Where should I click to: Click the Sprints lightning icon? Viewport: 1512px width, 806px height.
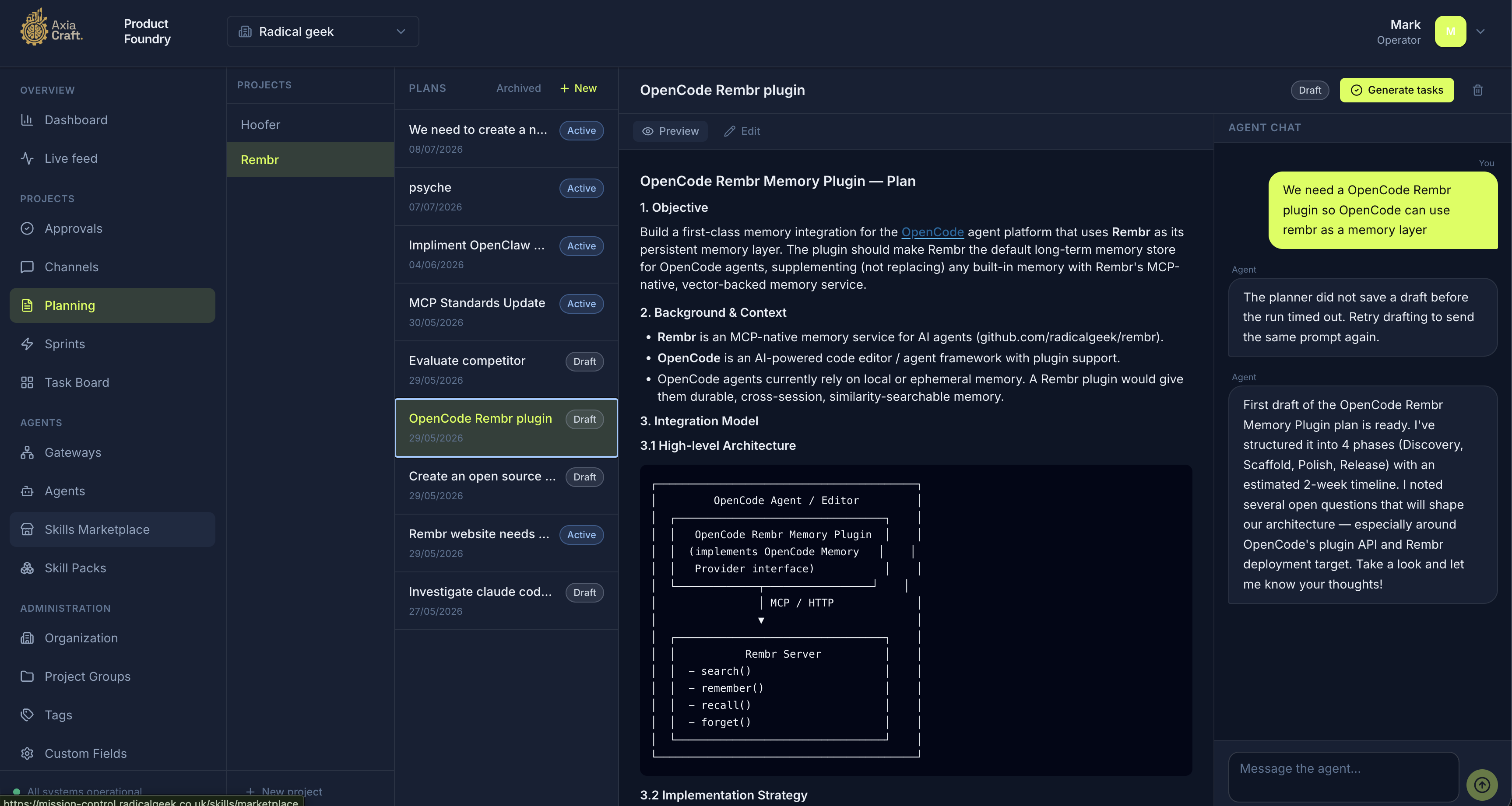click(27, 344)
